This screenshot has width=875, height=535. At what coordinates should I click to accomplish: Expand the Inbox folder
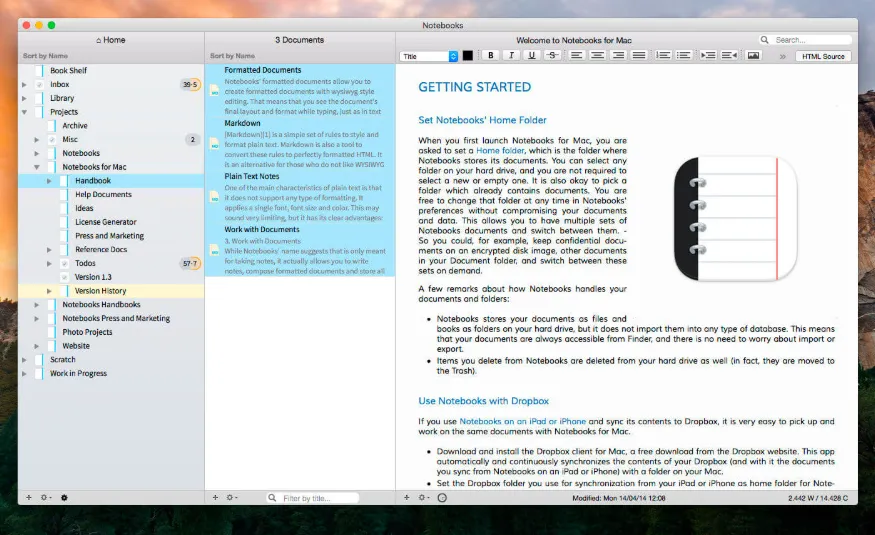pyautogui.click(x=24, y=84)
